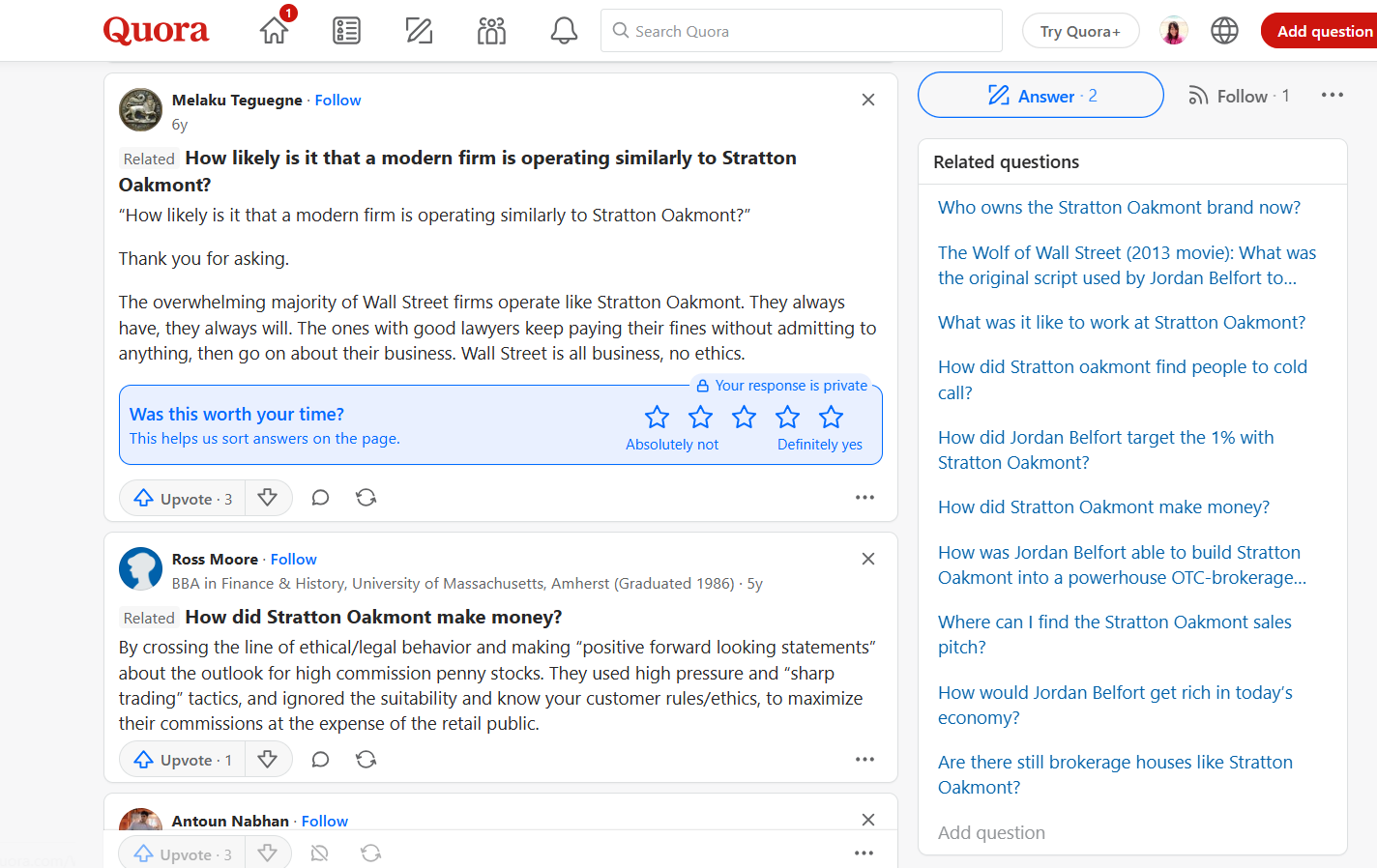Downvote in the bottom sticky bar

pos(268,854)
